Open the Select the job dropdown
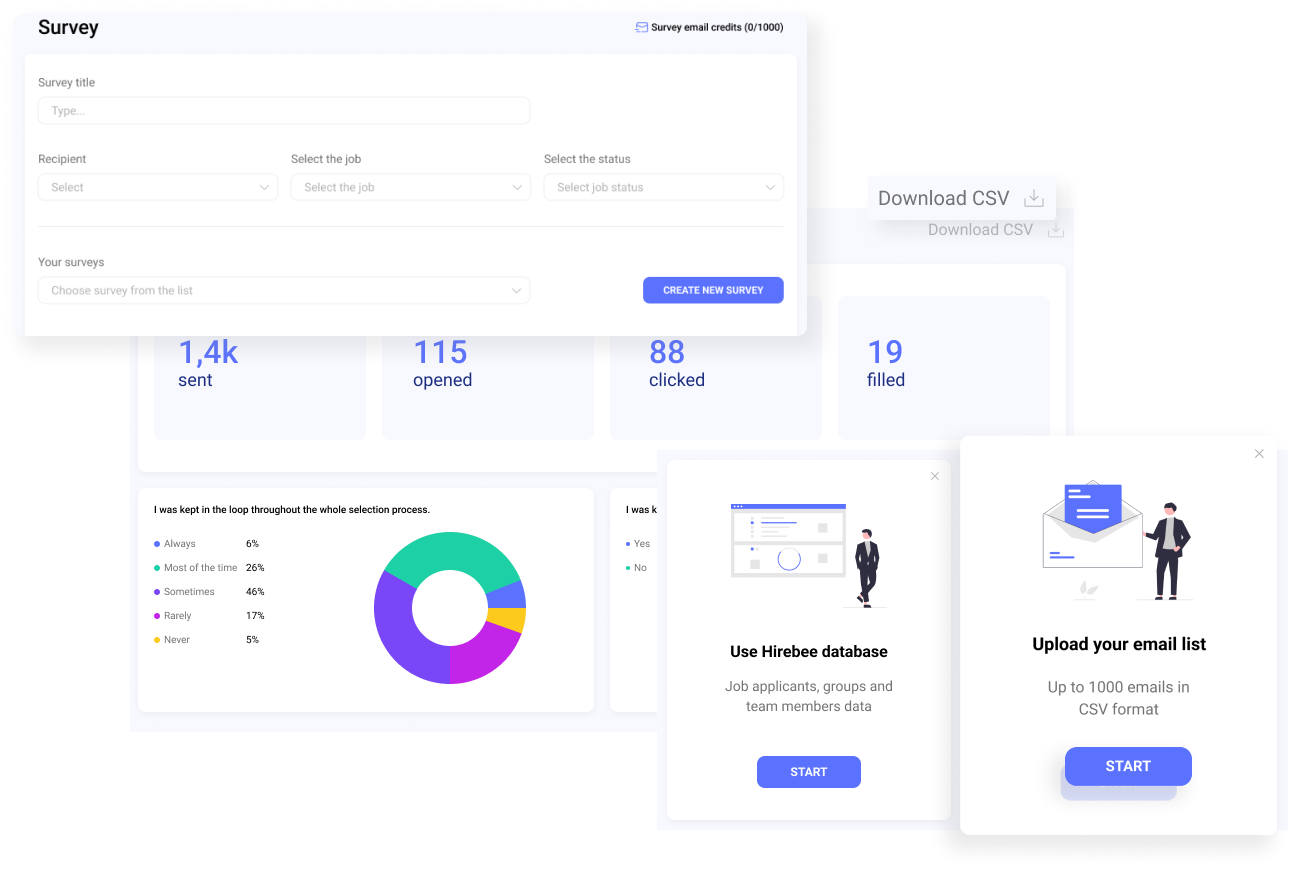The width and height of the screenshot is (1292, 869). (x=410, y=187)
